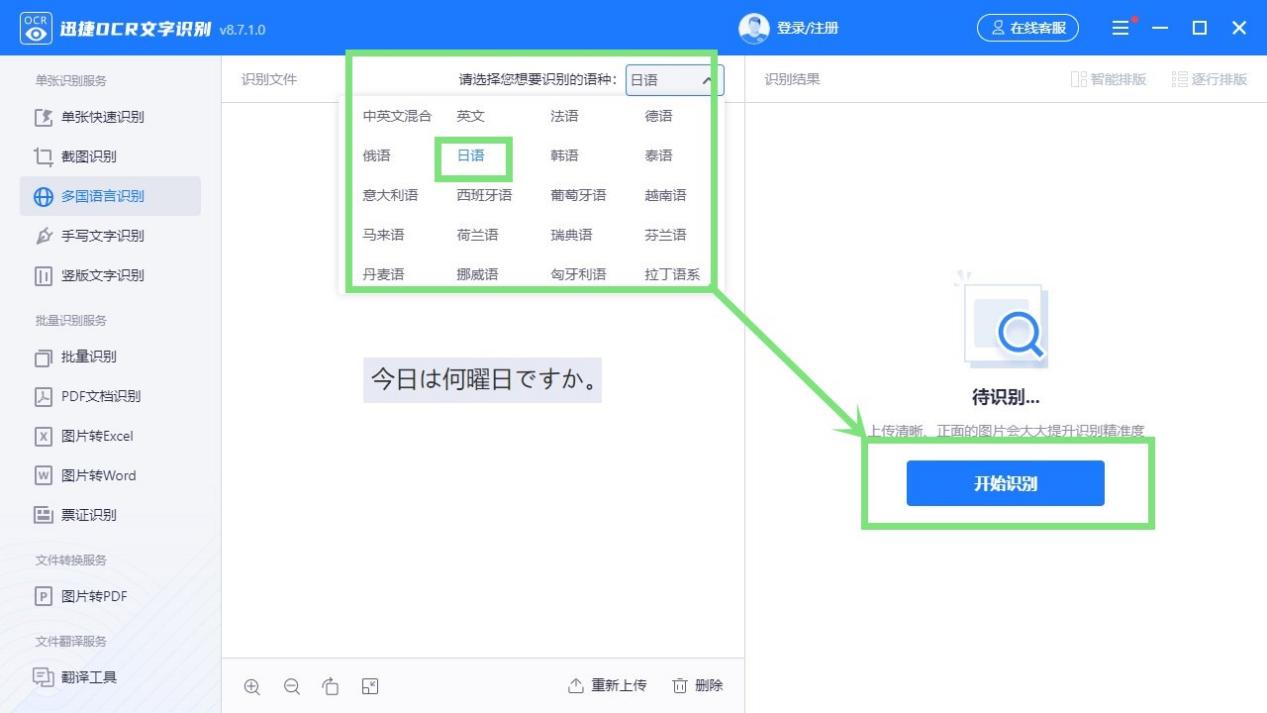Click the 迅捷OCR app logo
Image resolution: width=1267 pixels, height=713 pixels.
(x=36, y=29)
